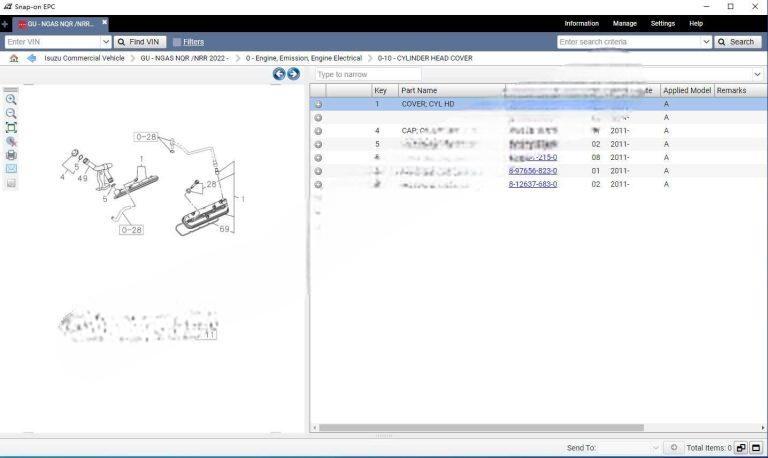Click the Find VIN button
The image size is (768, 458).
click(139, 42)
